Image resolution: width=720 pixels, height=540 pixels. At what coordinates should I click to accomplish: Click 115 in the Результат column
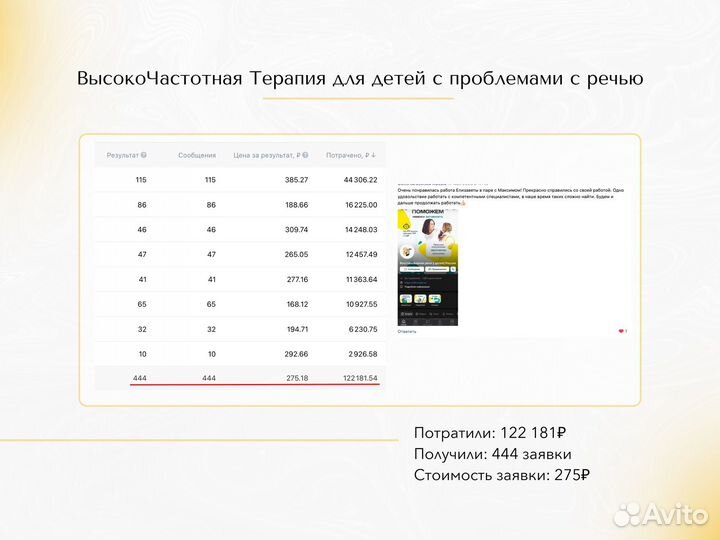click(141, 180)
